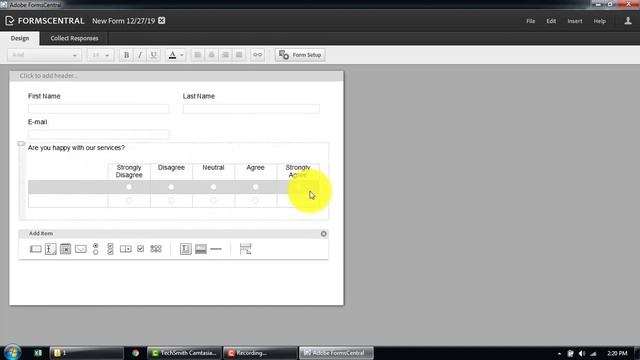Align text left
The width and height of the screenshot is (640, 360).
pos(198,55)
